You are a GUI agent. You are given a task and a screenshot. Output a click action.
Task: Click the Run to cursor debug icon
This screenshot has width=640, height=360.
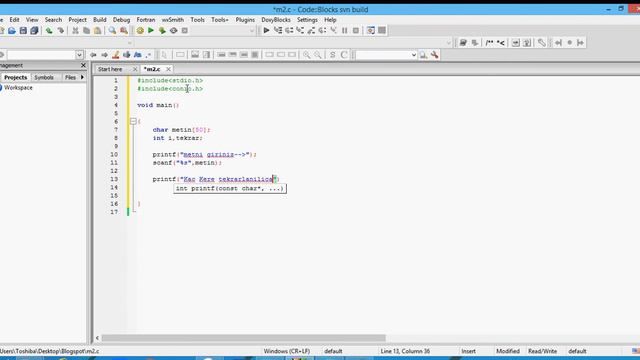coord(278,31)
